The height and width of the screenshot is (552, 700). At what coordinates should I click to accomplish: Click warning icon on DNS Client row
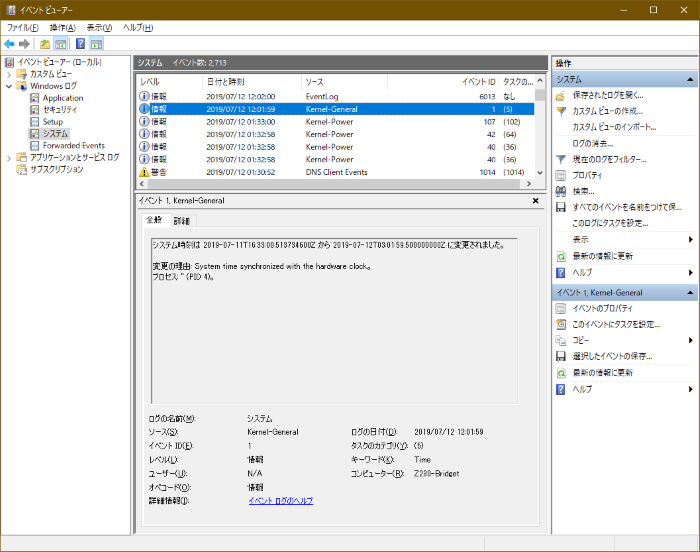144,172
